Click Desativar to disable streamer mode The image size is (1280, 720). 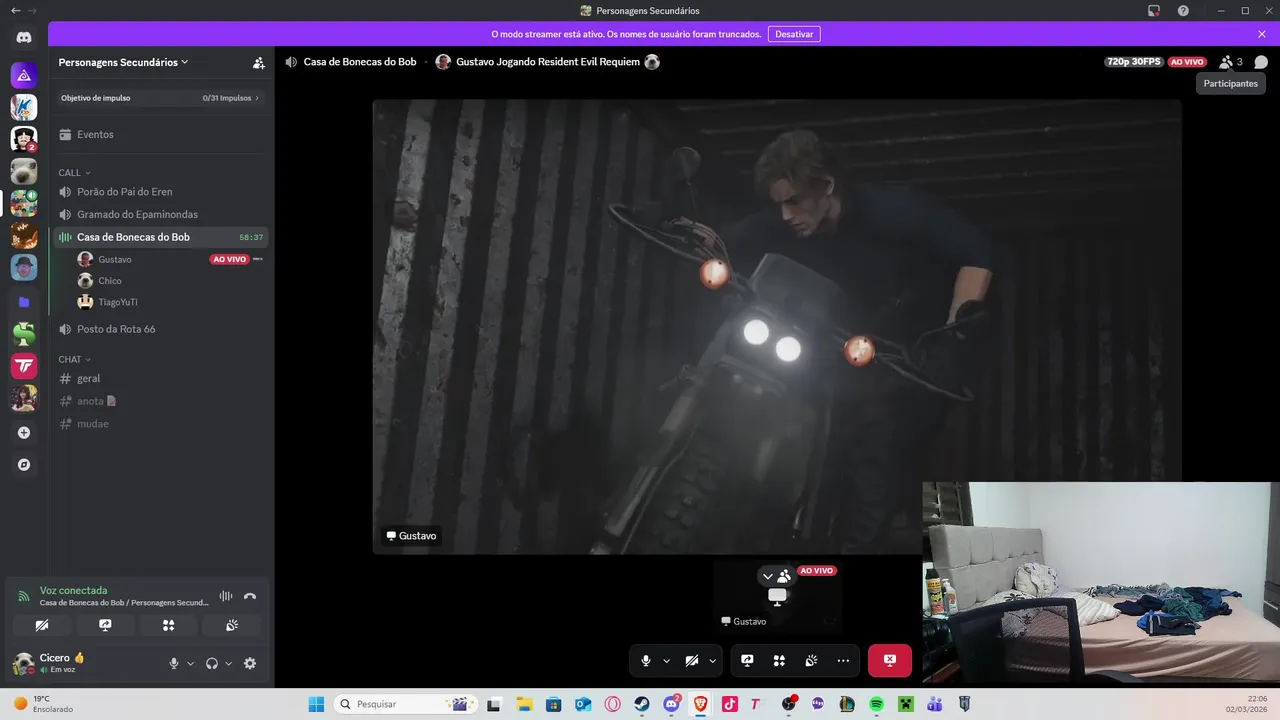tap(794, 34)
